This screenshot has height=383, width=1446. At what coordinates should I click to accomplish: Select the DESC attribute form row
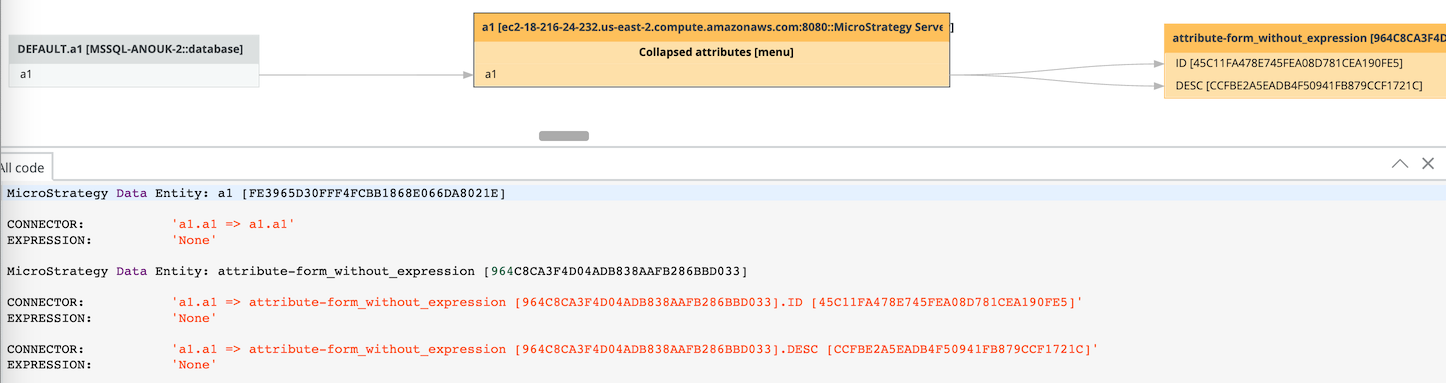coord(1305,86)
